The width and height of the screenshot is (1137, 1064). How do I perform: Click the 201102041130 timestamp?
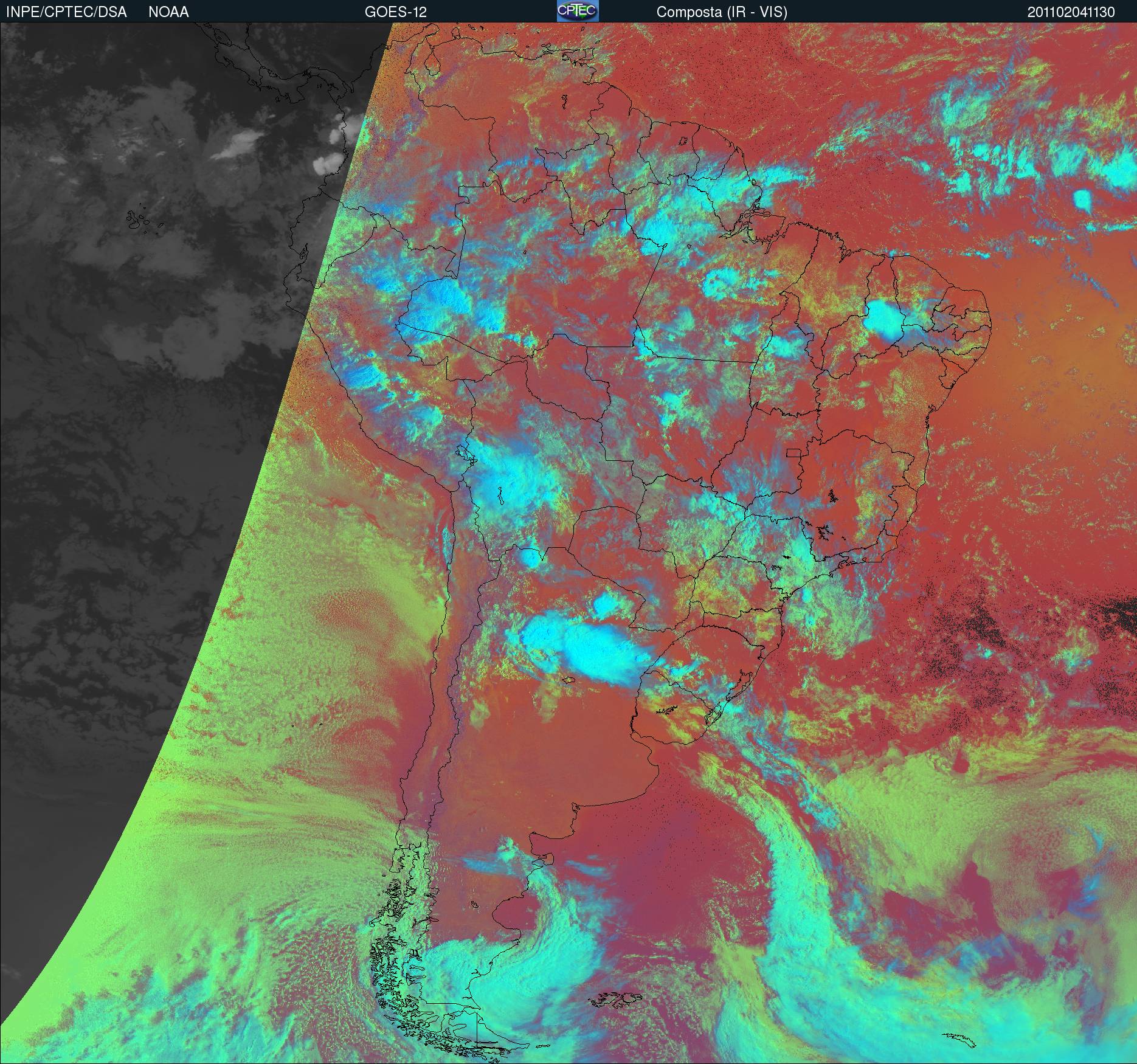point(1071,12)
